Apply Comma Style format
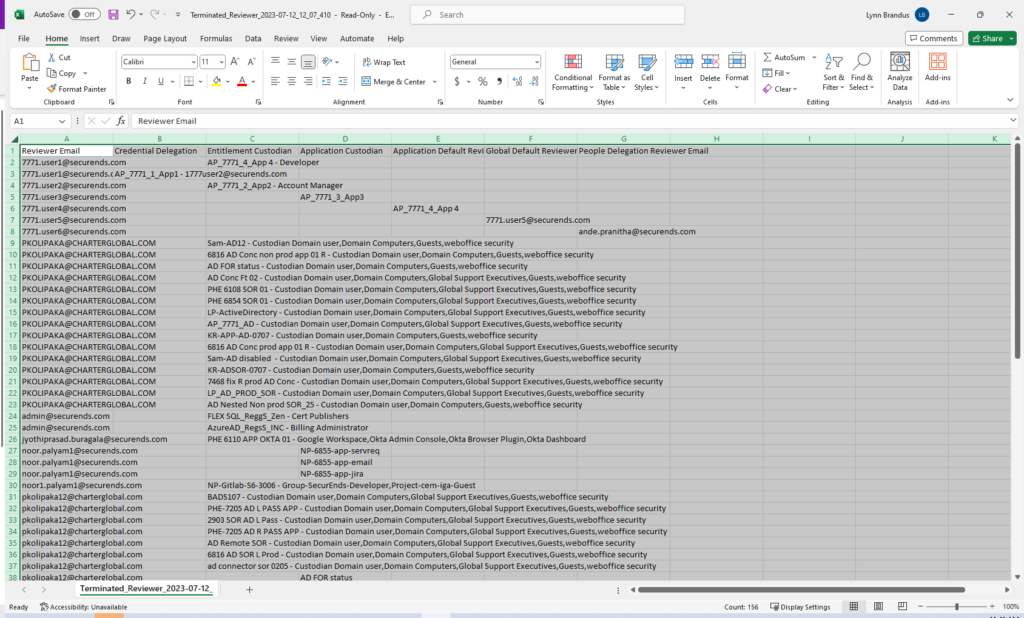 click(500, 82)
